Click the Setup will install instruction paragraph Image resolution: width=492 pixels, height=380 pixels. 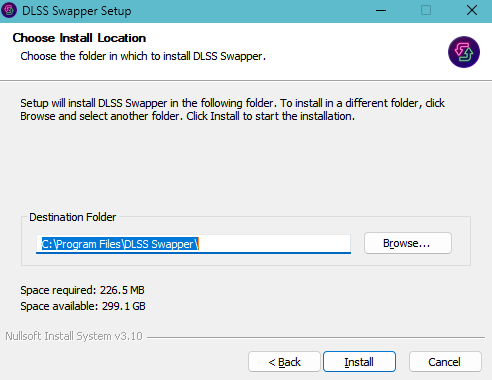232,110
